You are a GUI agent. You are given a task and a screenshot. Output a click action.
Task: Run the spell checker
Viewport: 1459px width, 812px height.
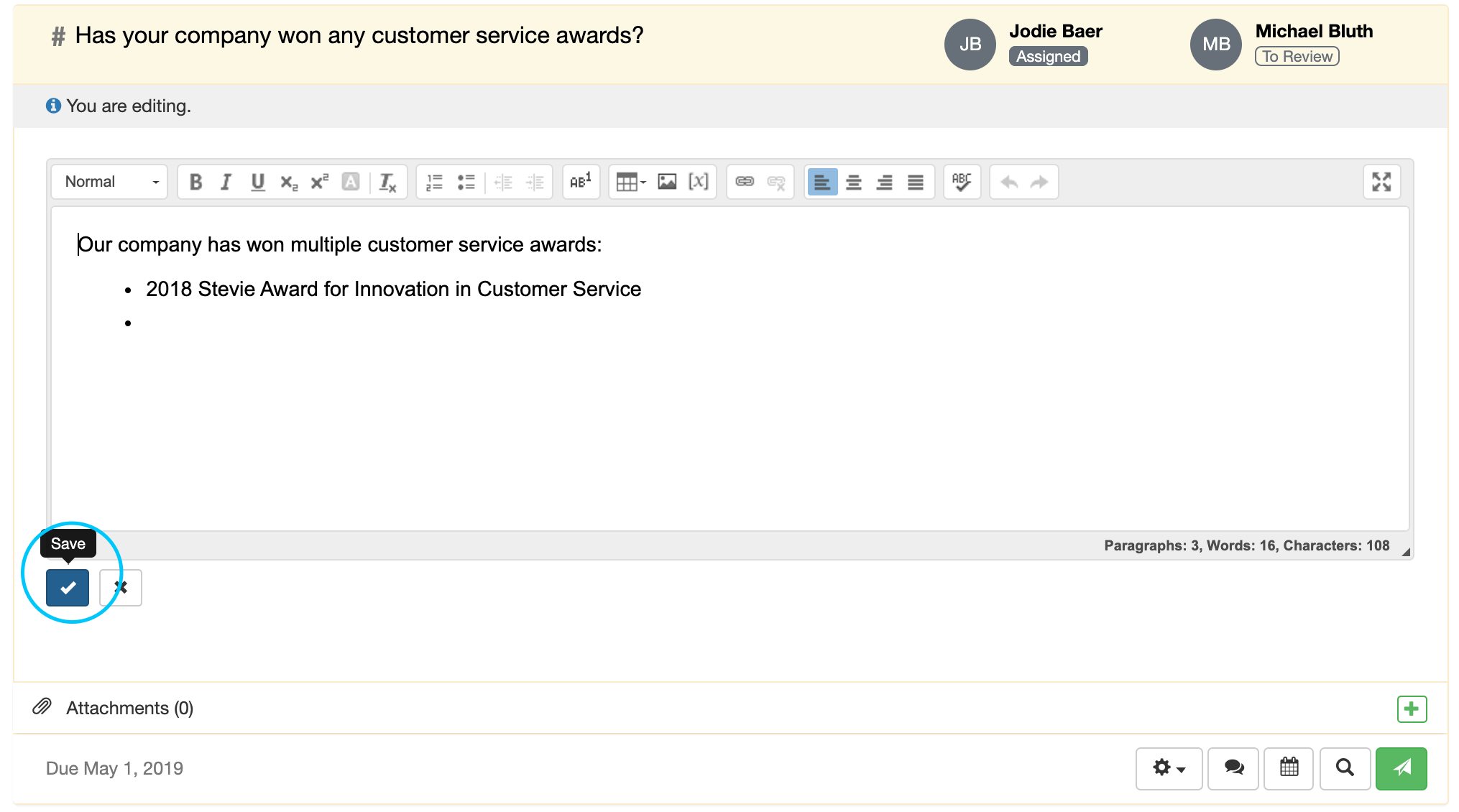[962, 182]
